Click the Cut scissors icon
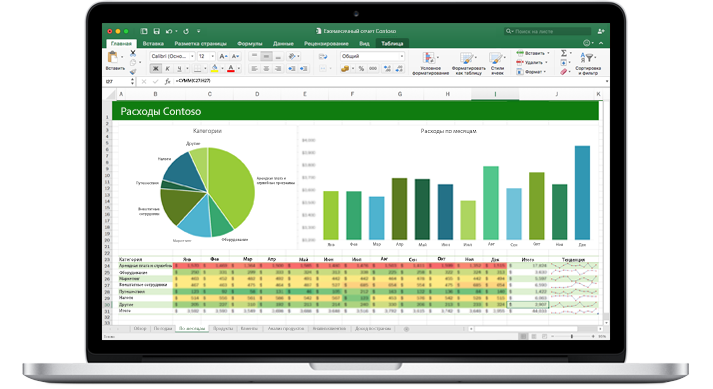713x389 pixels. (133, 53)
